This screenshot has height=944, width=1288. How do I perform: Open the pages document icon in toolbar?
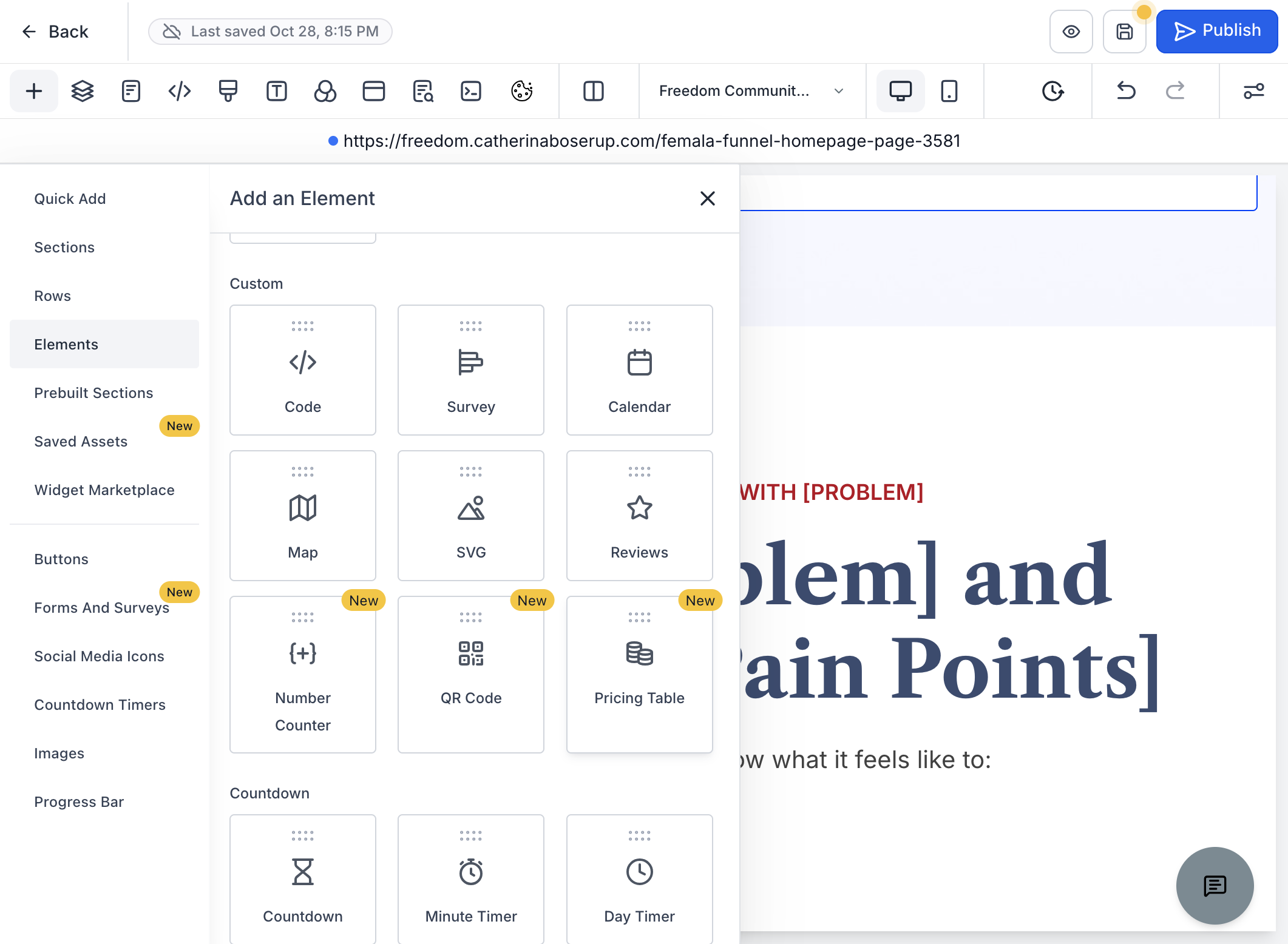[x=131, y=91]
